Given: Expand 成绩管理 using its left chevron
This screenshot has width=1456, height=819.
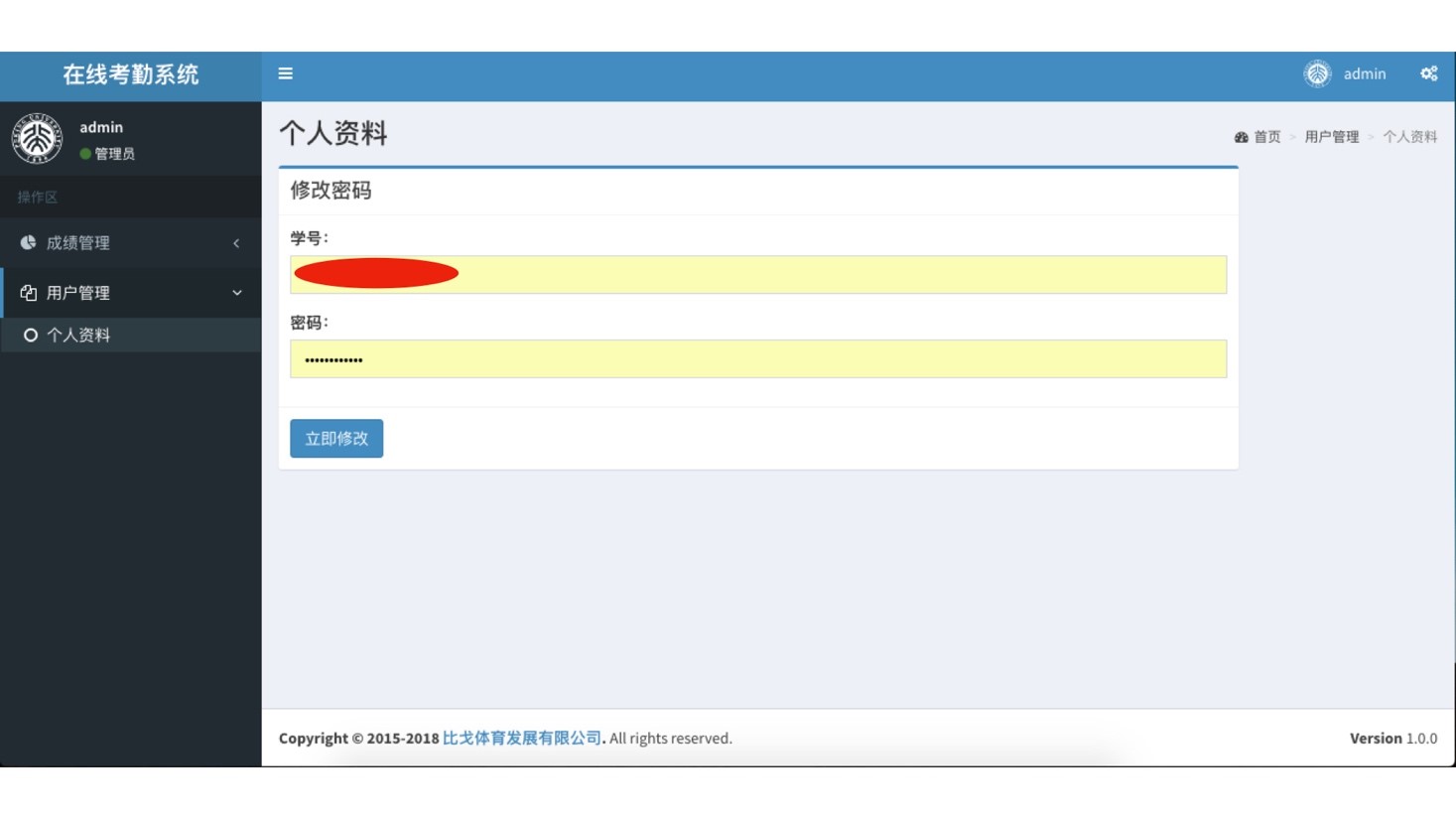Looking at the screenshot, I should [x=236, y=243].
